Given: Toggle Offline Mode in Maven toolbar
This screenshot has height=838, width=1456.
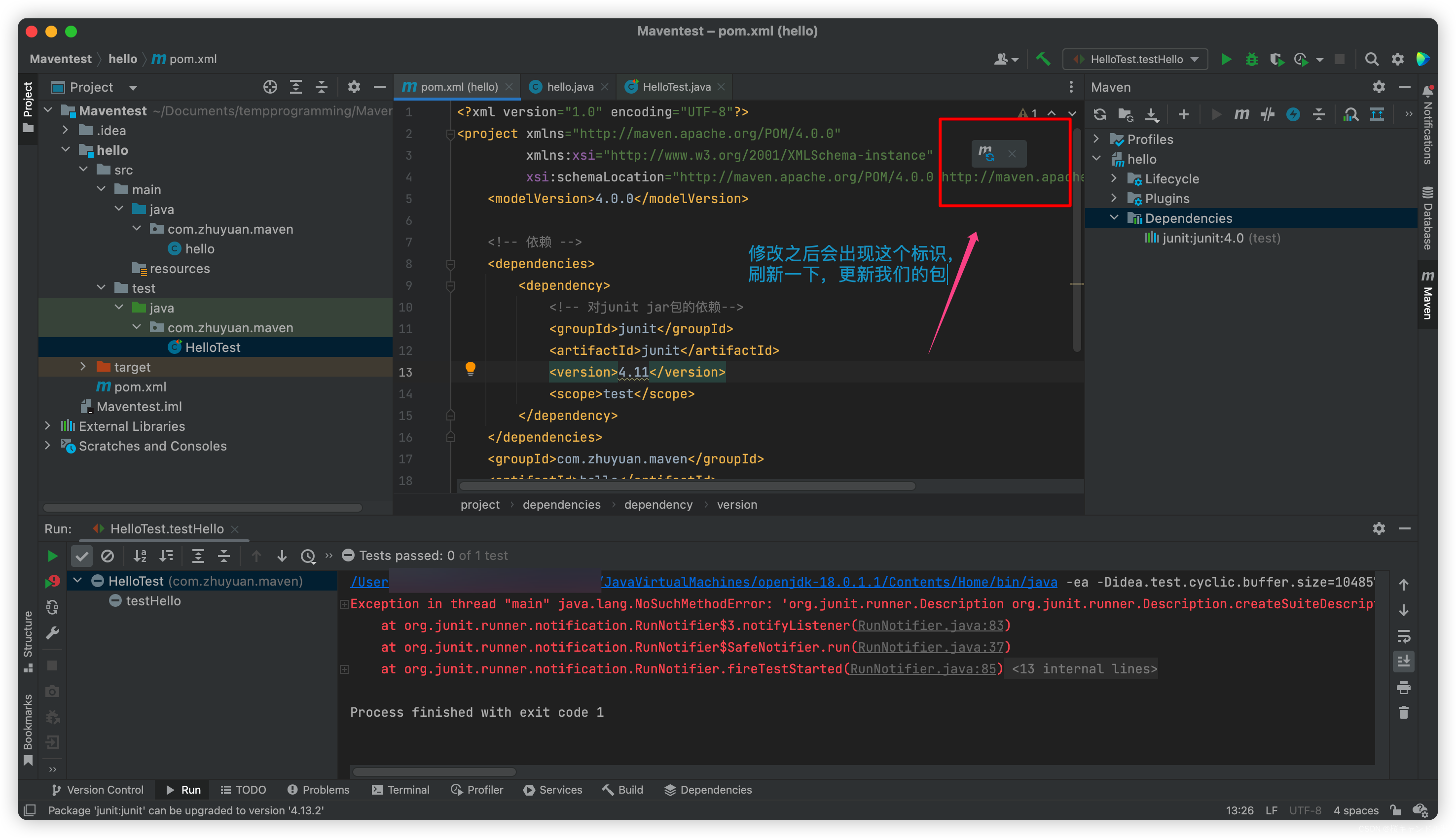Looking at the screenshot, I should click(x=1267, y=114).
